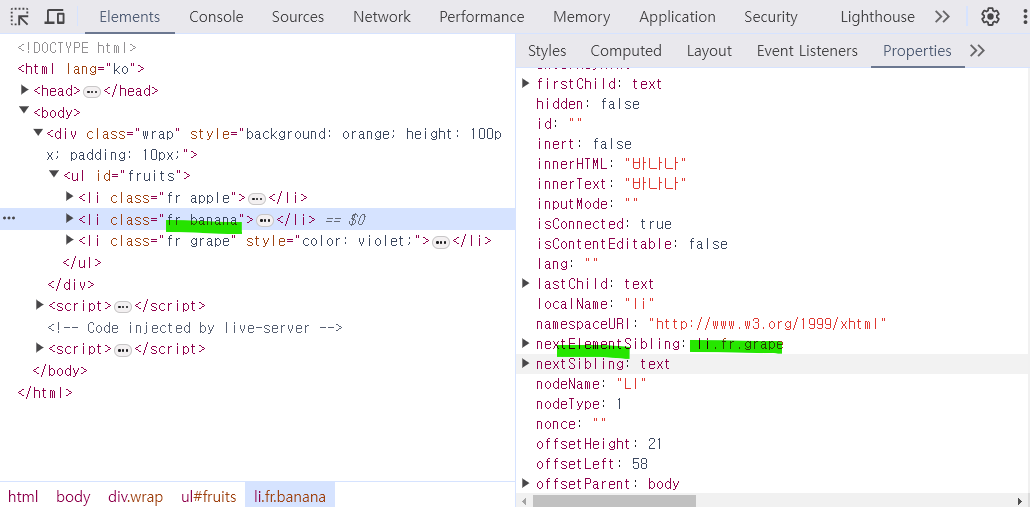Image resolution: width=1030 pixels, height=507 pixels.
Task: Click the horizontal scrollbar thumb in Properties
Action: (614, 501)
